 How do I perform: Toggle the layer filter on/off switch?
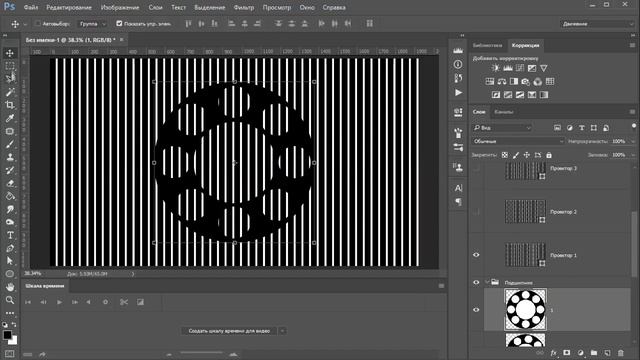coord(633,126)
